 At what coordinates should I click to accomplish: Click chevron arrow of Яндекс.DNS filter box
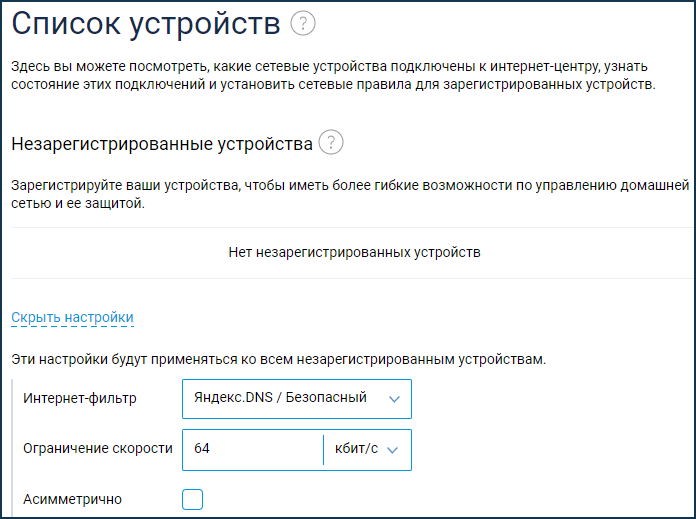pos(394,399)
